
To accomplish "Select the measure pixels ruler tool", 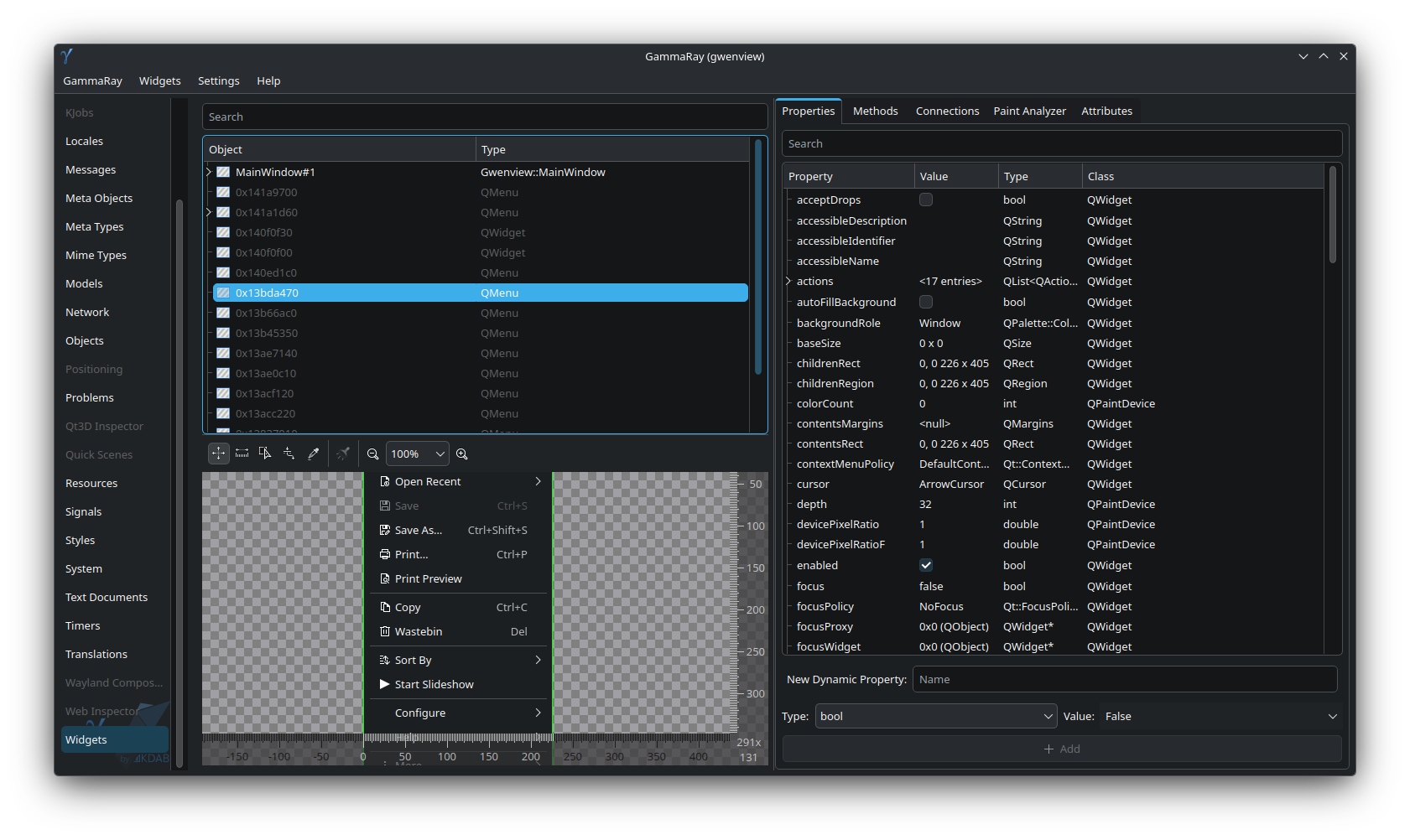I will [242, 454].
